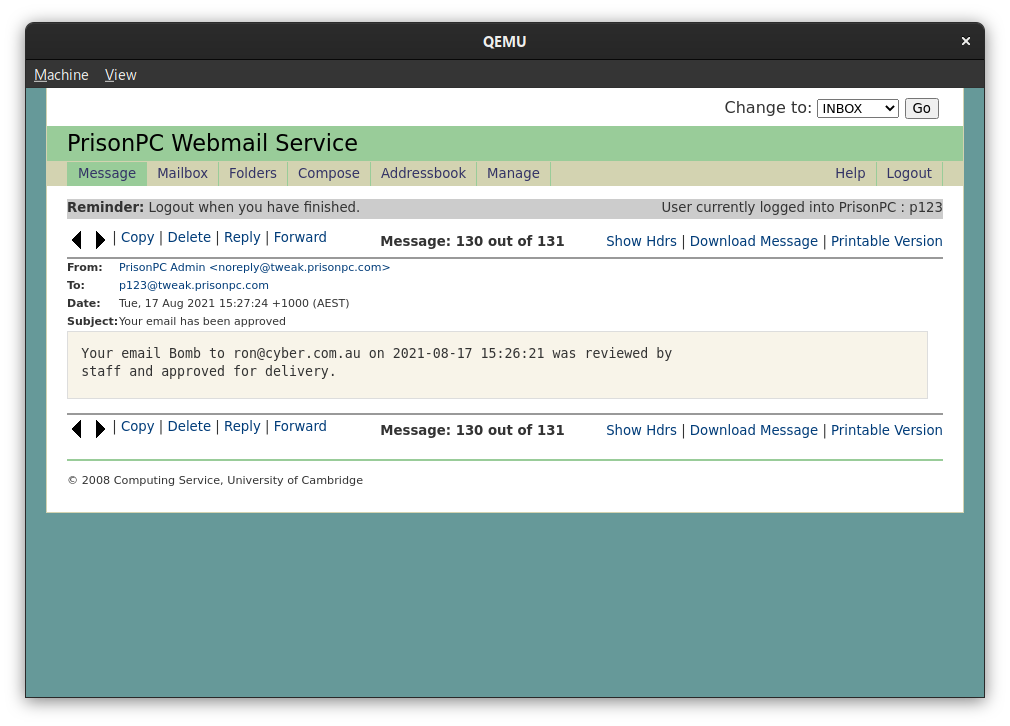This screenshot has height=726, width=1010.
Task: Click Logout in the navigation bar
Action: [x=909, y=173]
